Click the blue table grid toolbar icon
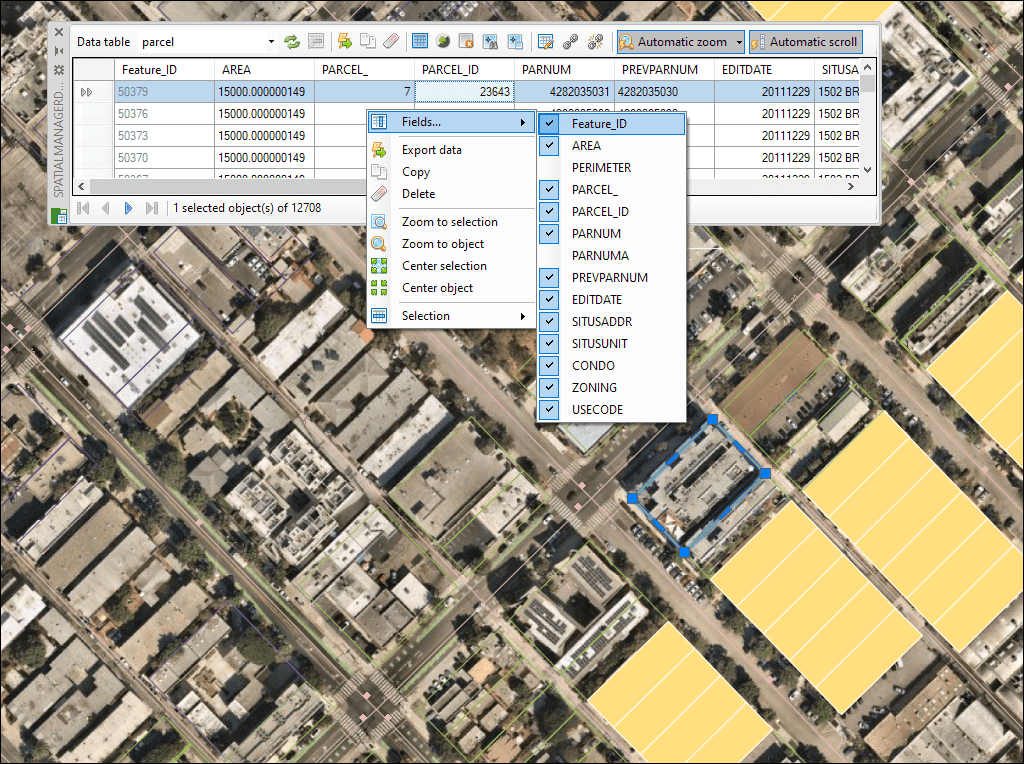1024x764 pixels. (420, 42)
